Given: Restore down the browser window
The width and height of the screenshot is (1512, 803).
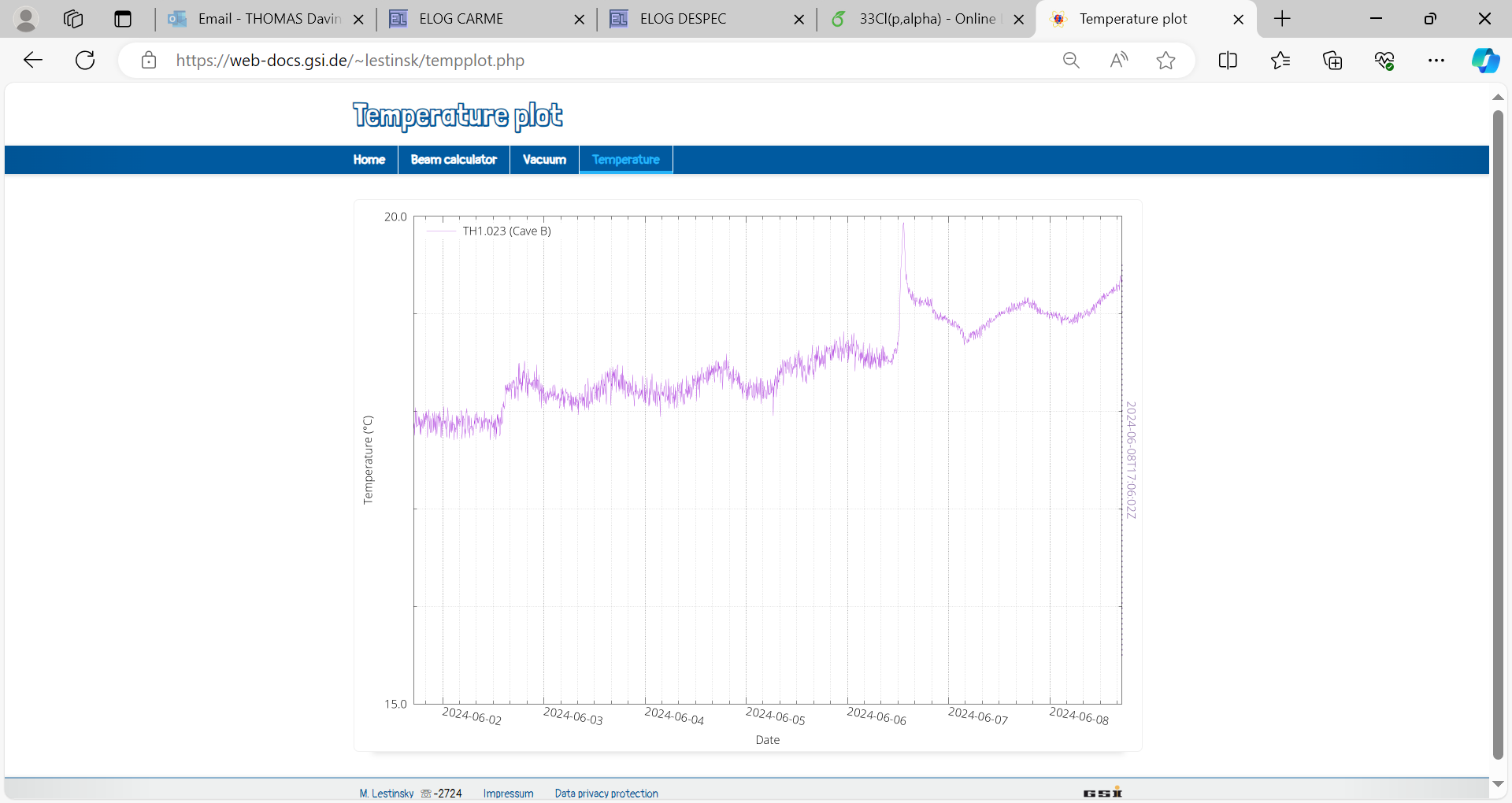Looking at the screenshot, I should tap(1430, 19).
